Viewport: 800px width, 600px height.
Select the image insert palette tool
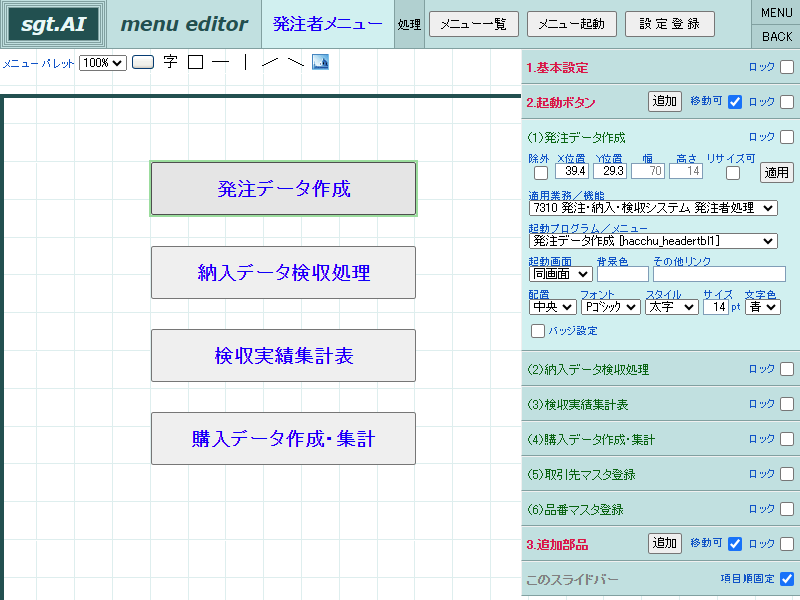click(x=320, y=62)
